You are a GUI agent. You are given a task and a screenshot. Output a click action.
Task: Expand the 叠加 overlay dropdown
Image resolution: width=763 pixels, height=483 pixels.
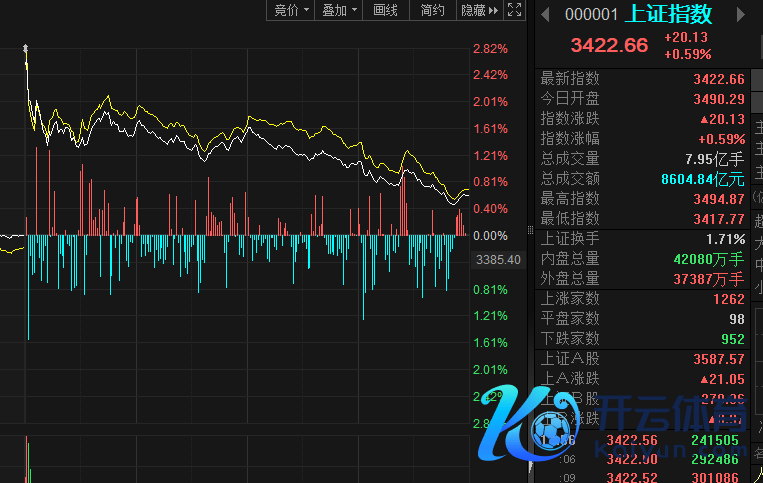[338, 10]
